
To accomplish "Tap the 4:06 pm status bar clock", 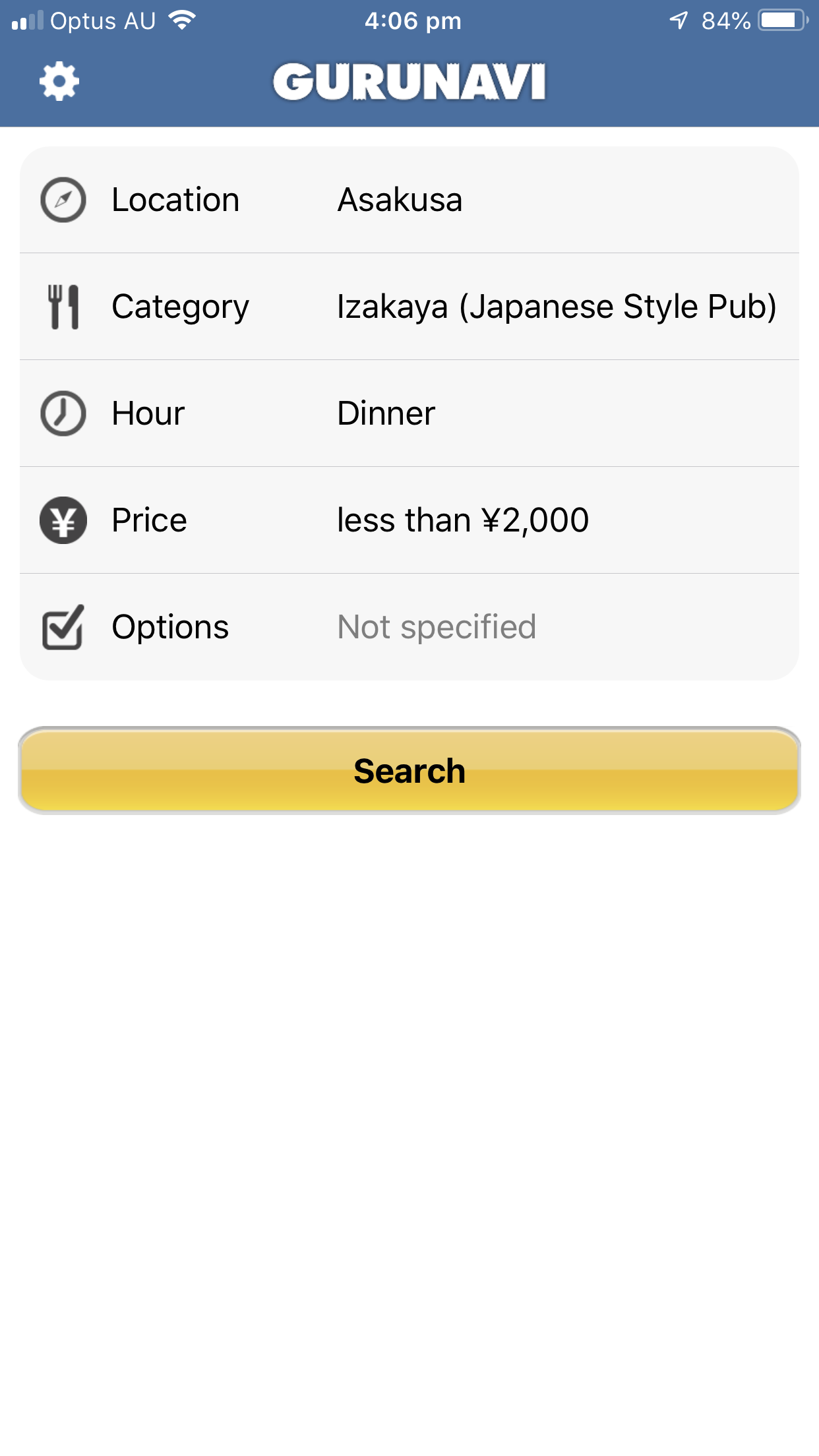I will pos(413,20).
